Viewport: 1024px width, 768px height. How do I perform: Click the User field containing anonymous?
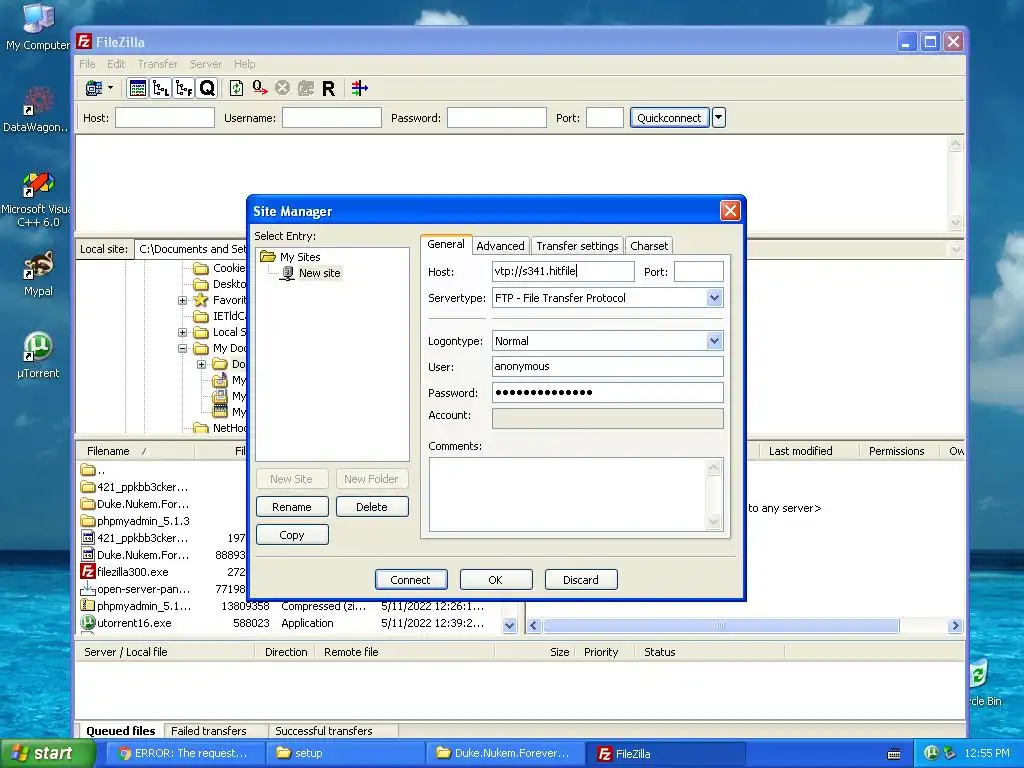point(607,366)
